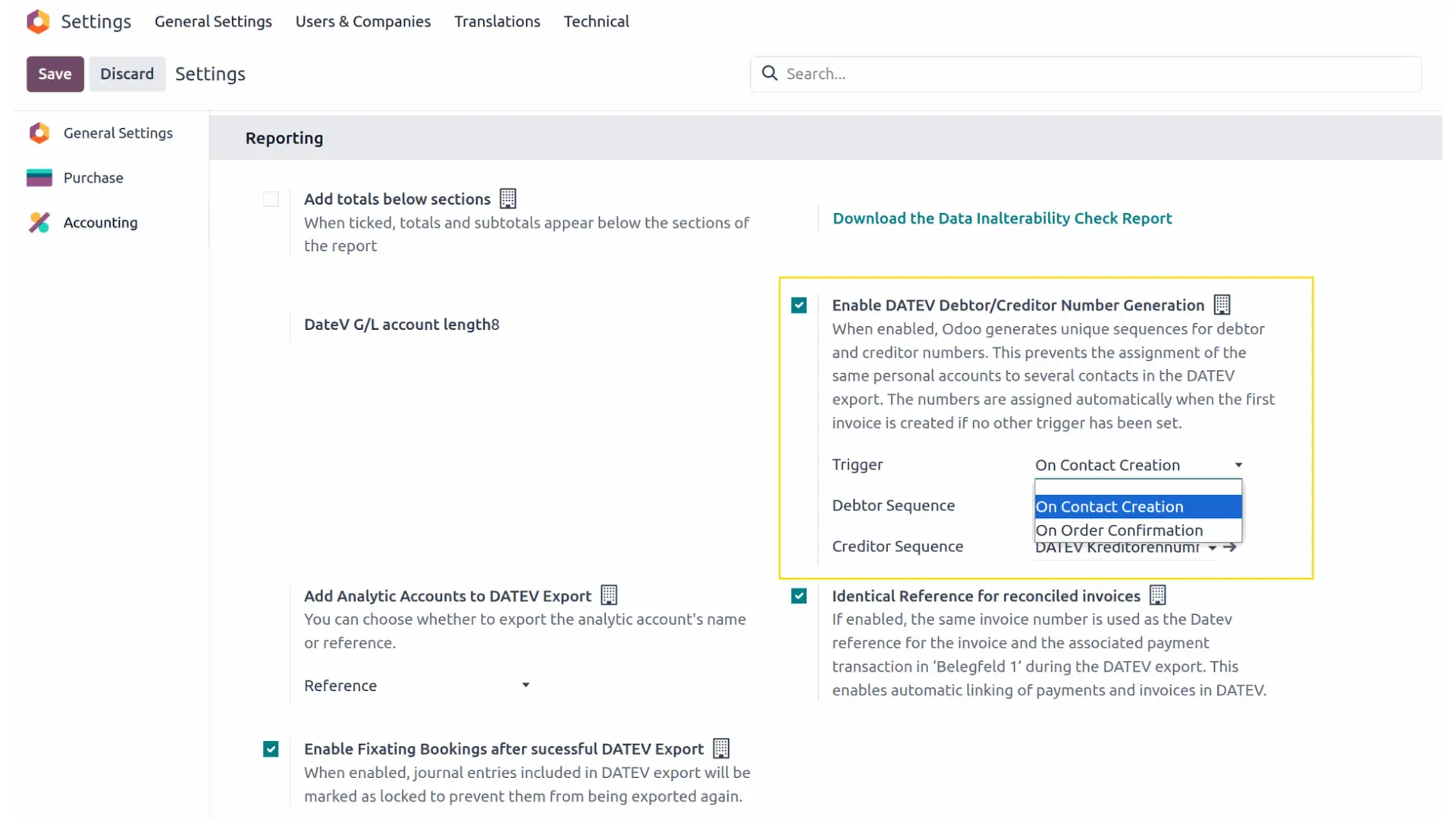
Task: Click the enterprise icon beside Add Analytic Accounts
Action: click(609, 595)
